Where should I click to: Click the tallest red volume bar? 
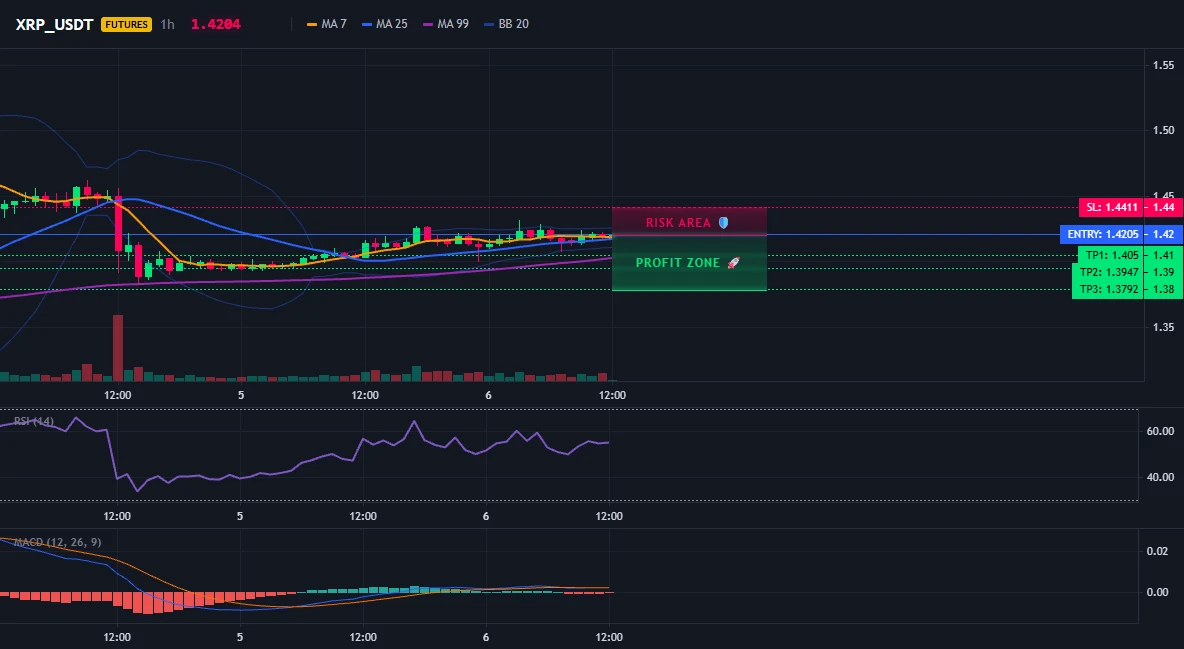click(x=118, y=348)
